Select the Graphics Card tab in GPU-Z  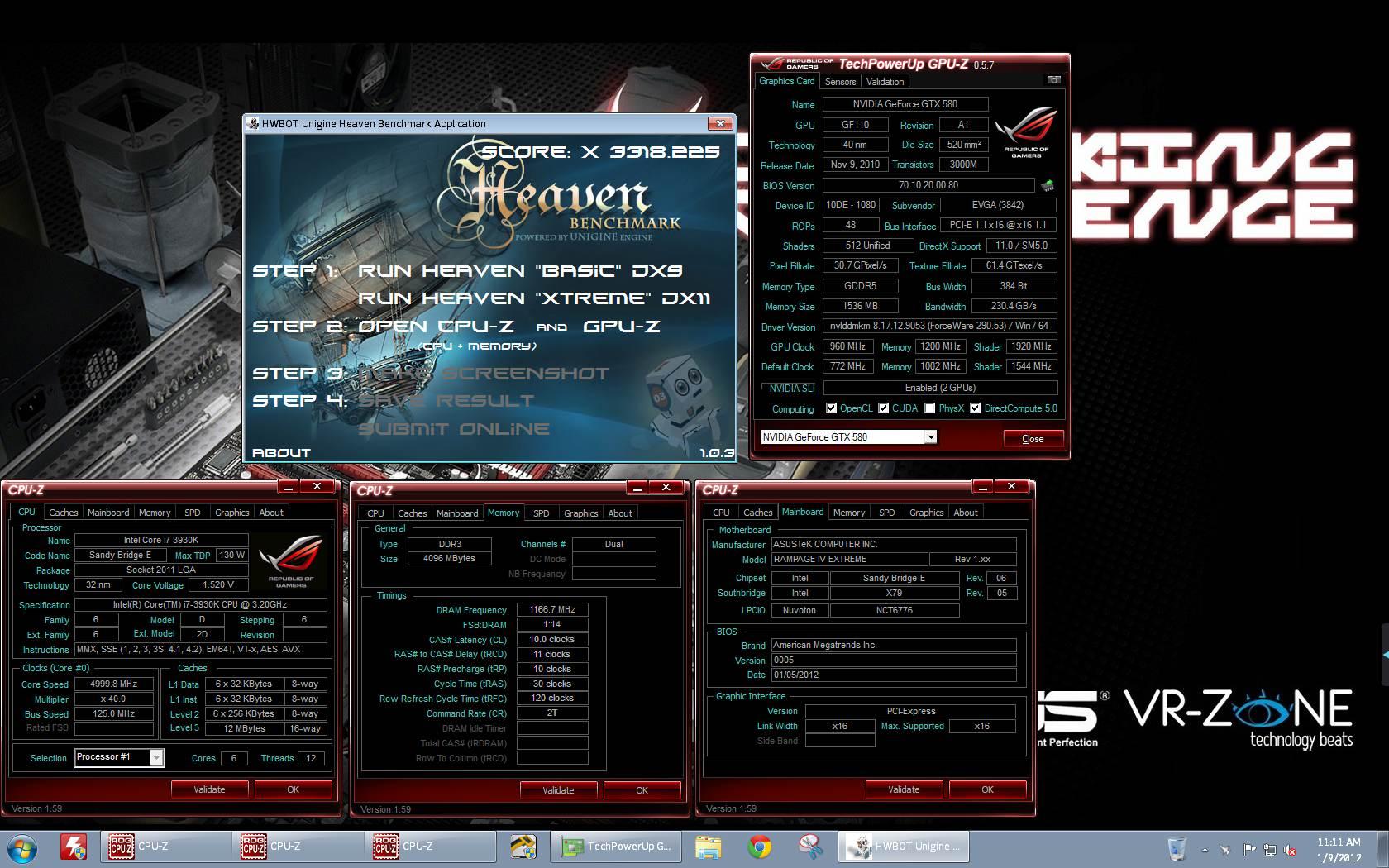coord(787,81)
